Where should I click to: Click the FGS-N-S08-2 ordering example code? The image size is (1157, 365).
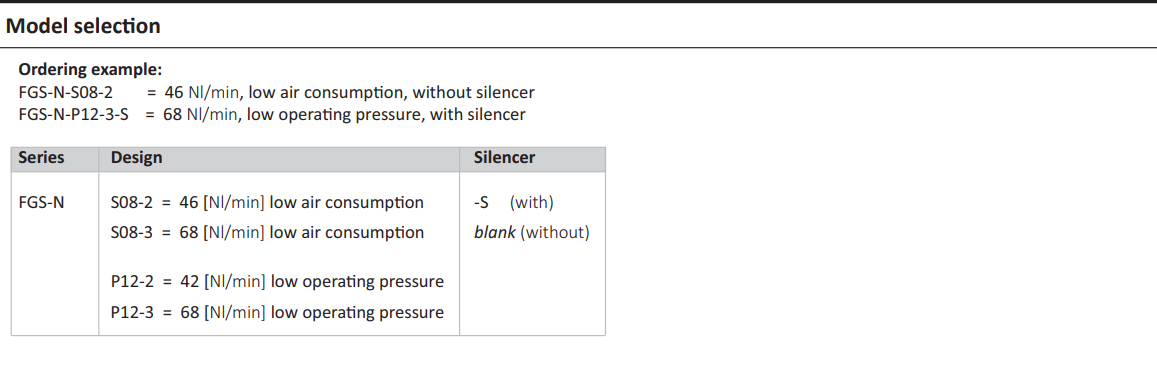click(x=66, y=93)
